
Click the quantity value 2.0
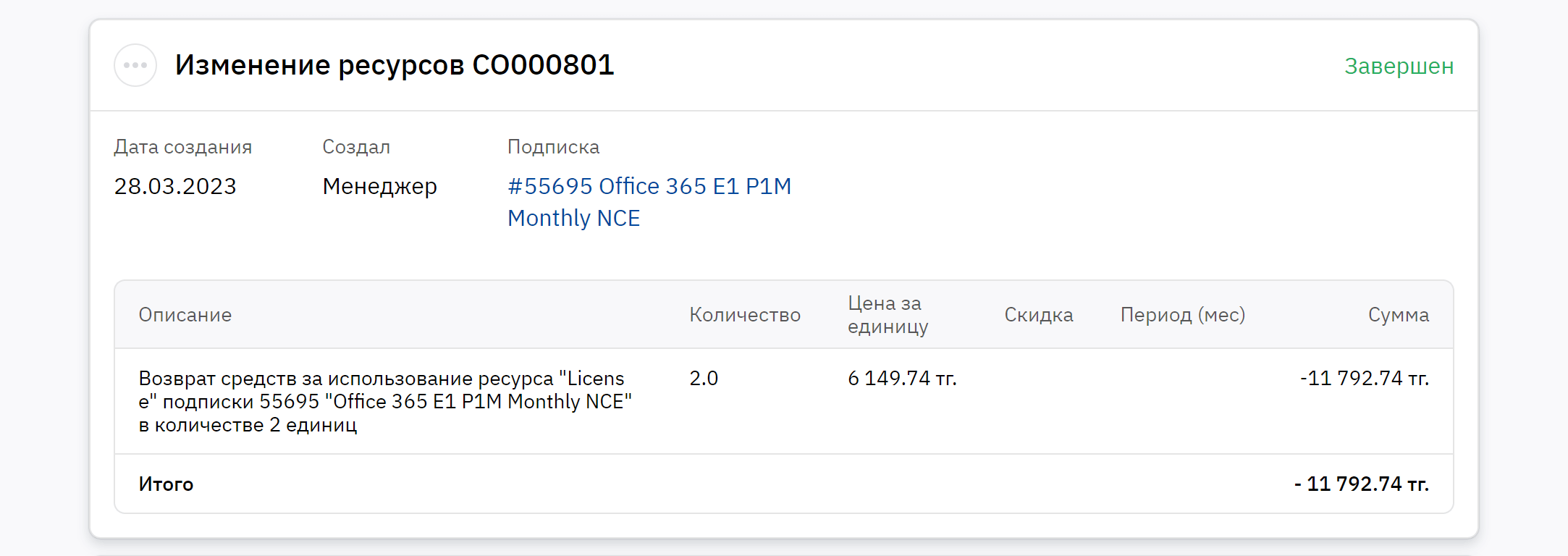(704, 378)
